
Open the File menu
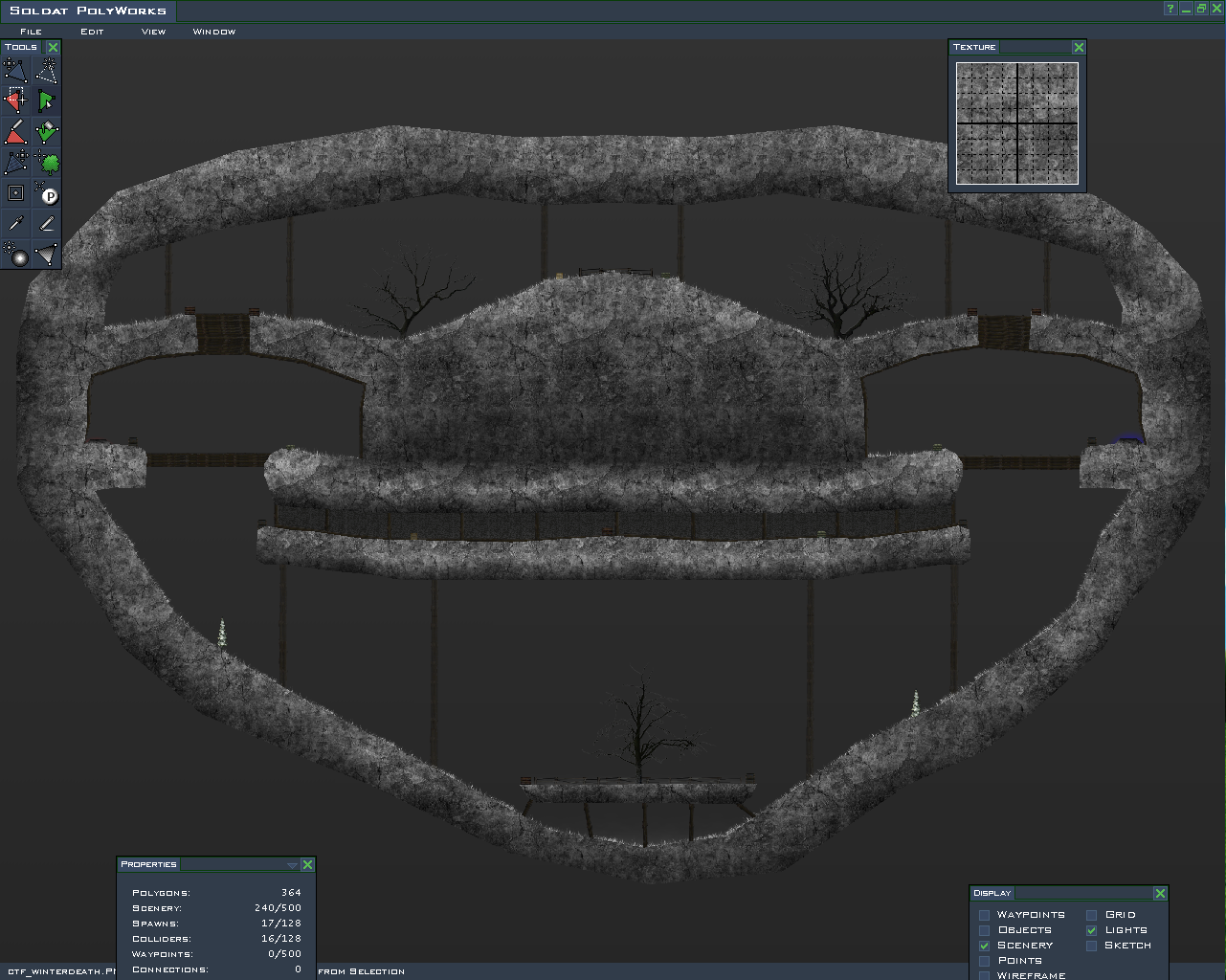(31, 32)
